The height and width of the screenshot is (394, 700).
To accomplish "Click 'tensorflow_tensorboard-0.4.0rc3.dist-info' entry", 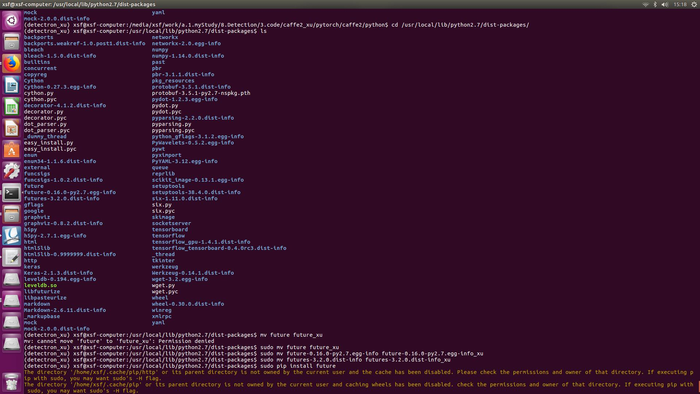I will tap(219, 248).
